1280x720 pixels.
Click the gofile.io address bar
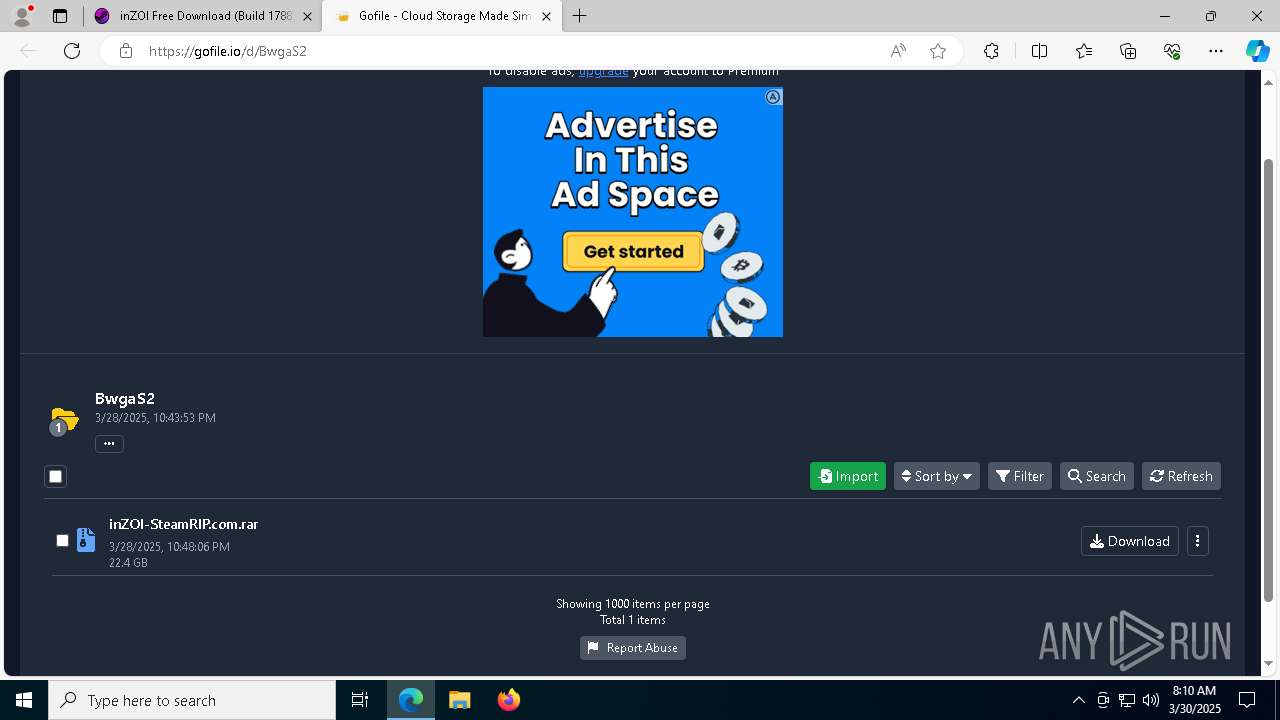[x=510, y=51]
